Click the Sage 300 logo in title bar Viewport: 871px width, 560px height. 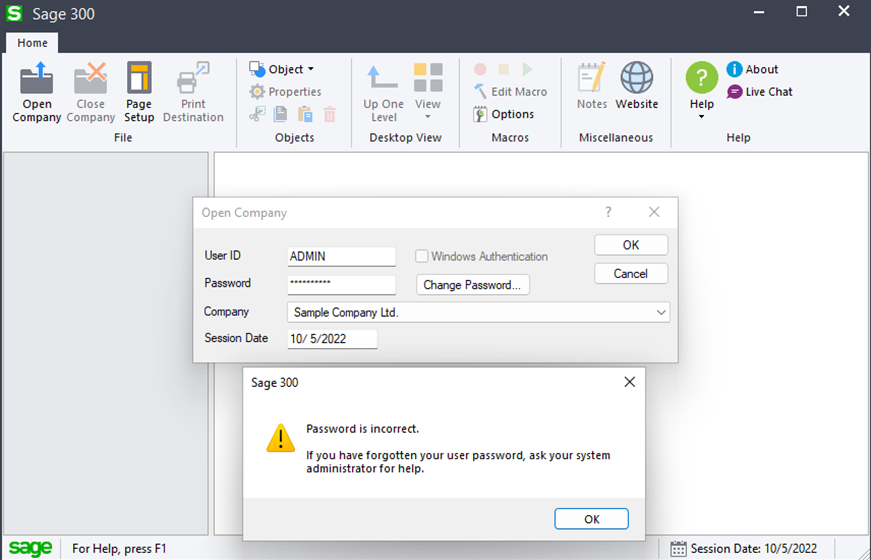click(x=14, y=14)
